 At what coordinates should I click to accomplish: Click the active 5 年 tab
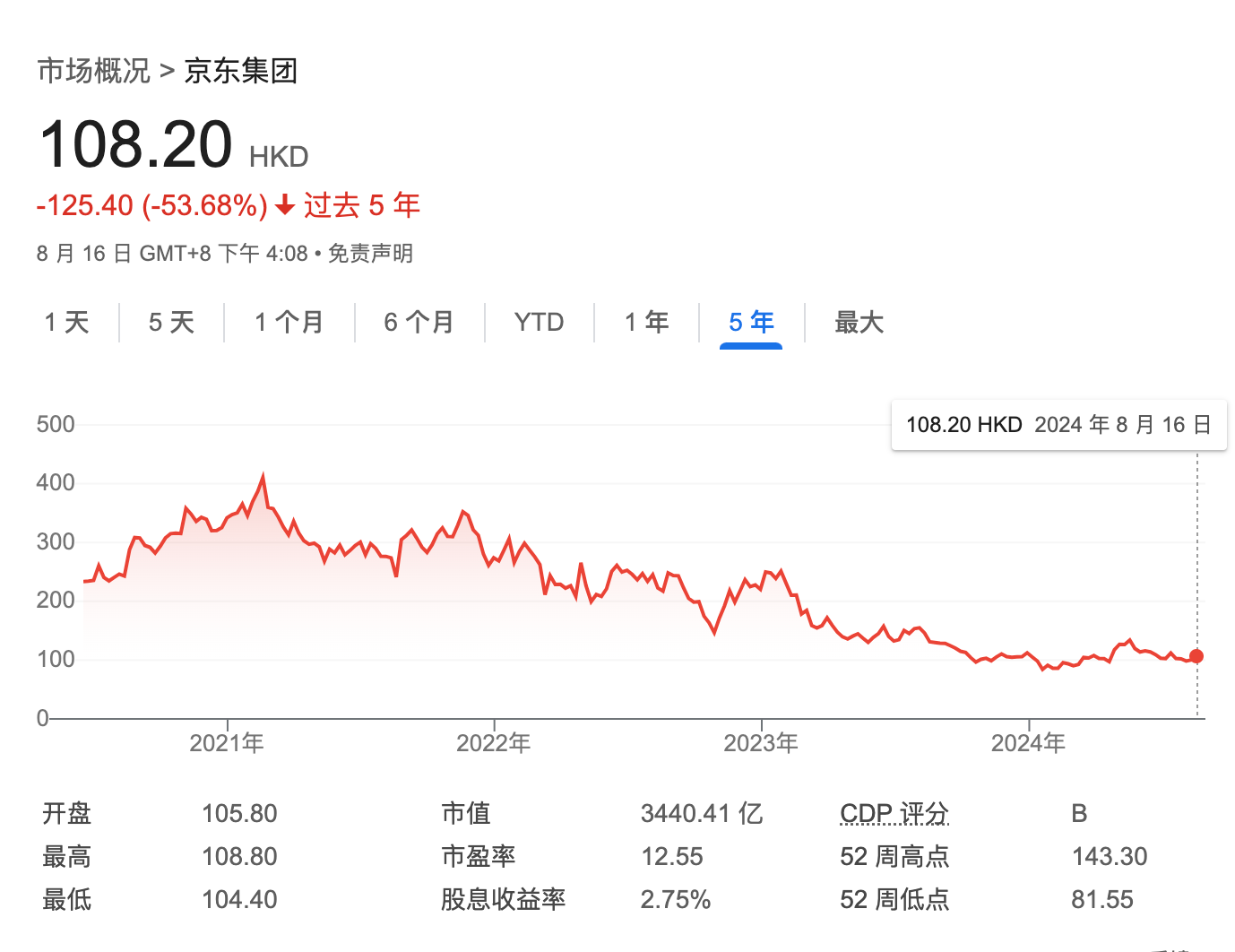(x=751, y=322)
